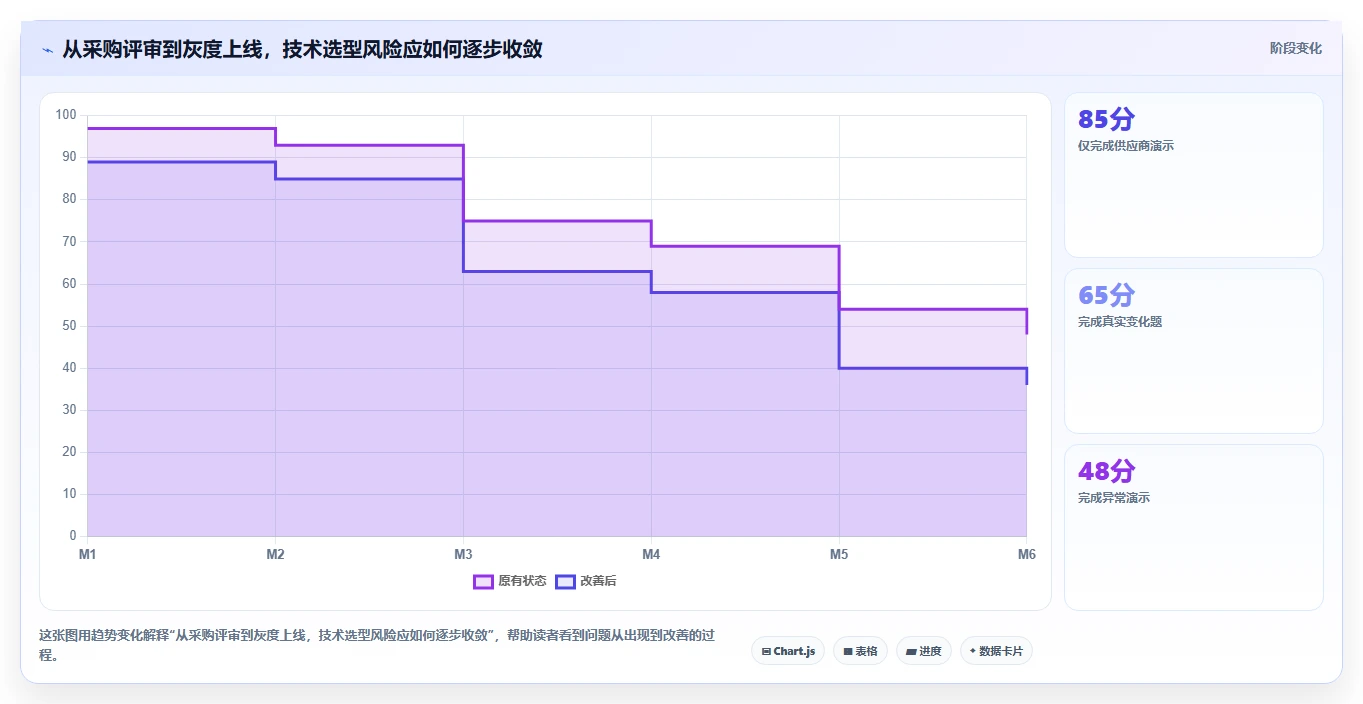This screenshot has width=1363, height=704.
Task: Click the 完成异常演示 card caption
Action: tap(1114, 498)
